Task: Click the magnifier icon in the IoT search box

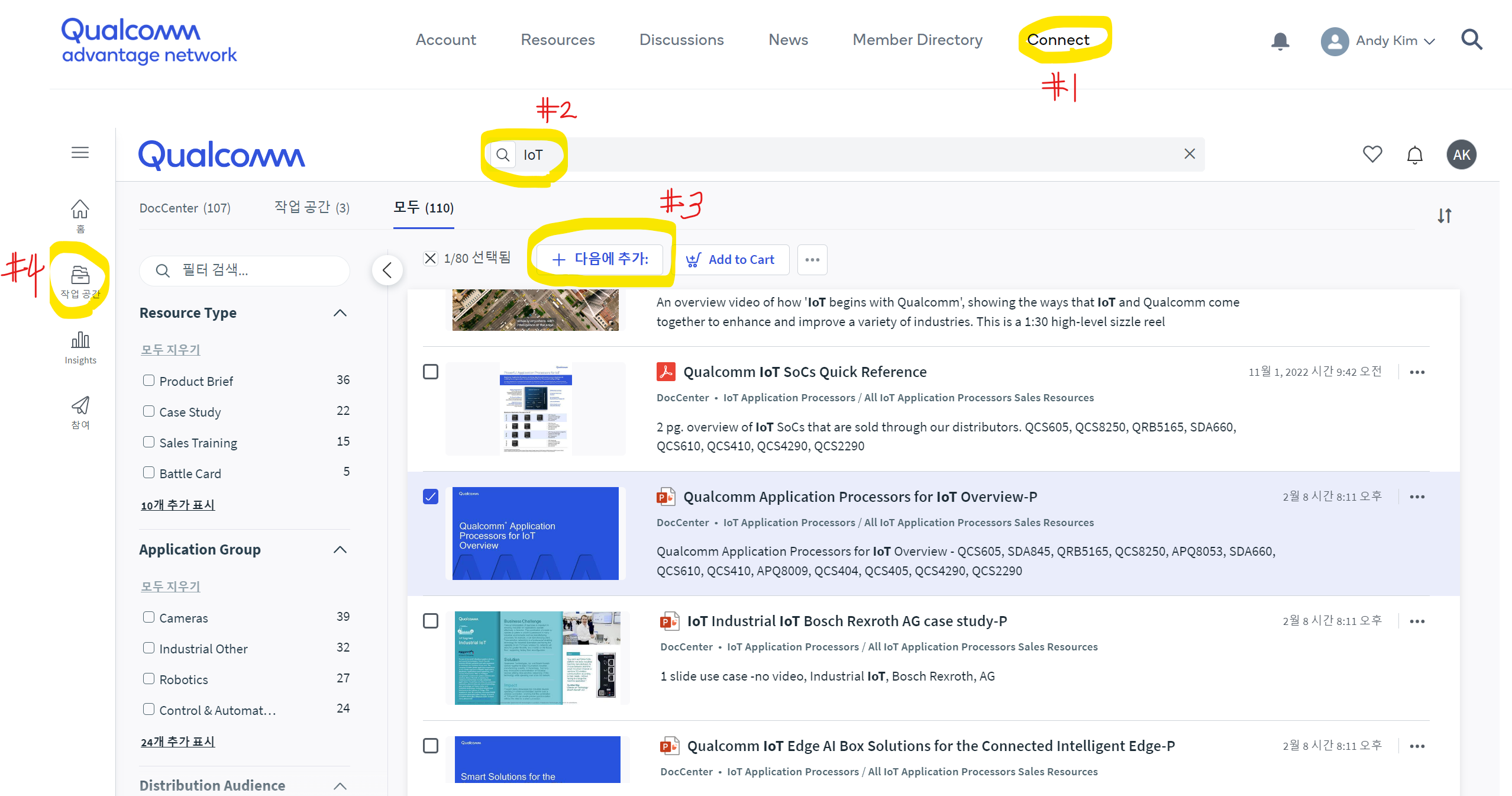Action: 503,155
